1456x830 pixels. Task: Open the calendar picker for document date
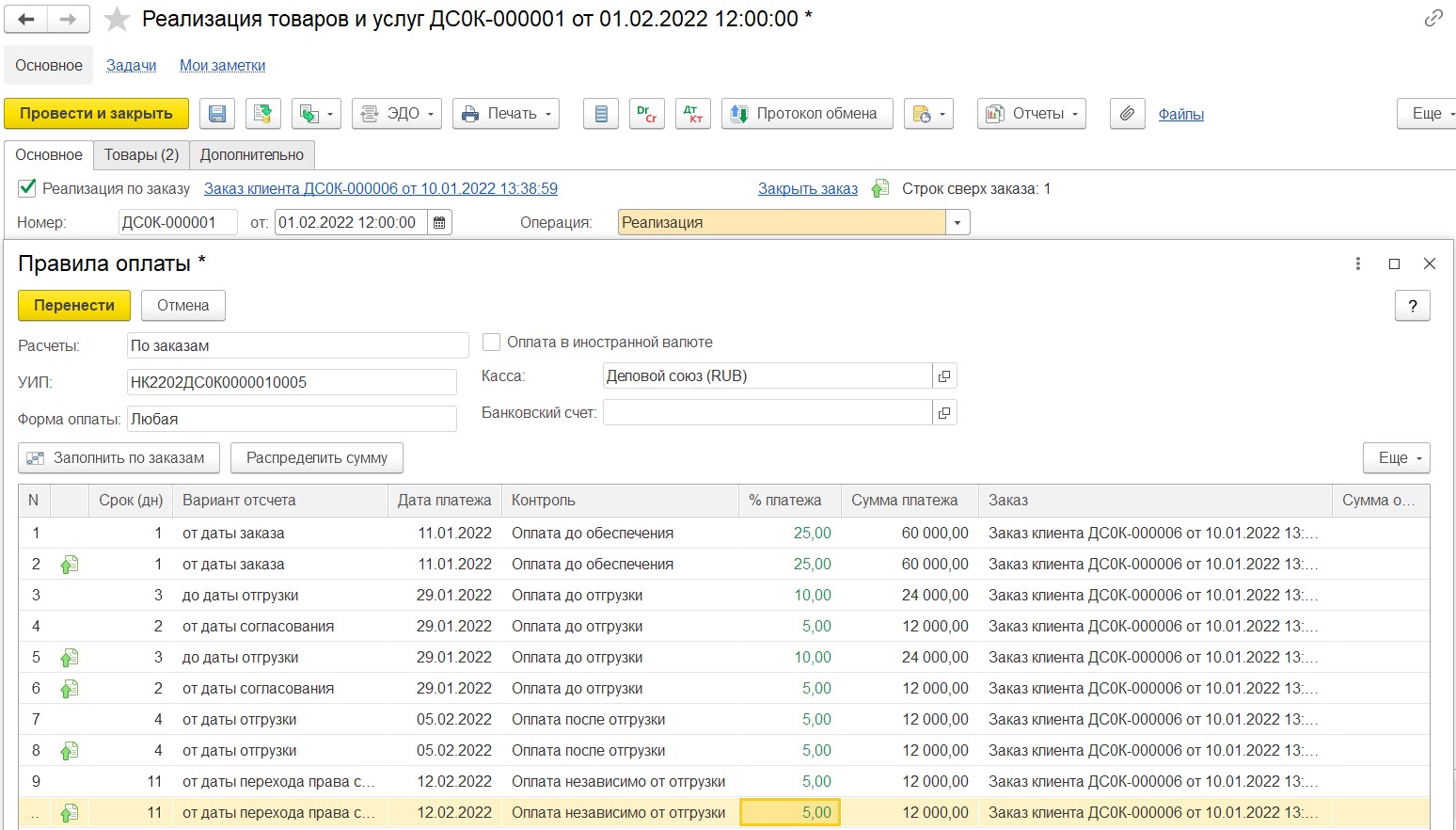point(439,223)
